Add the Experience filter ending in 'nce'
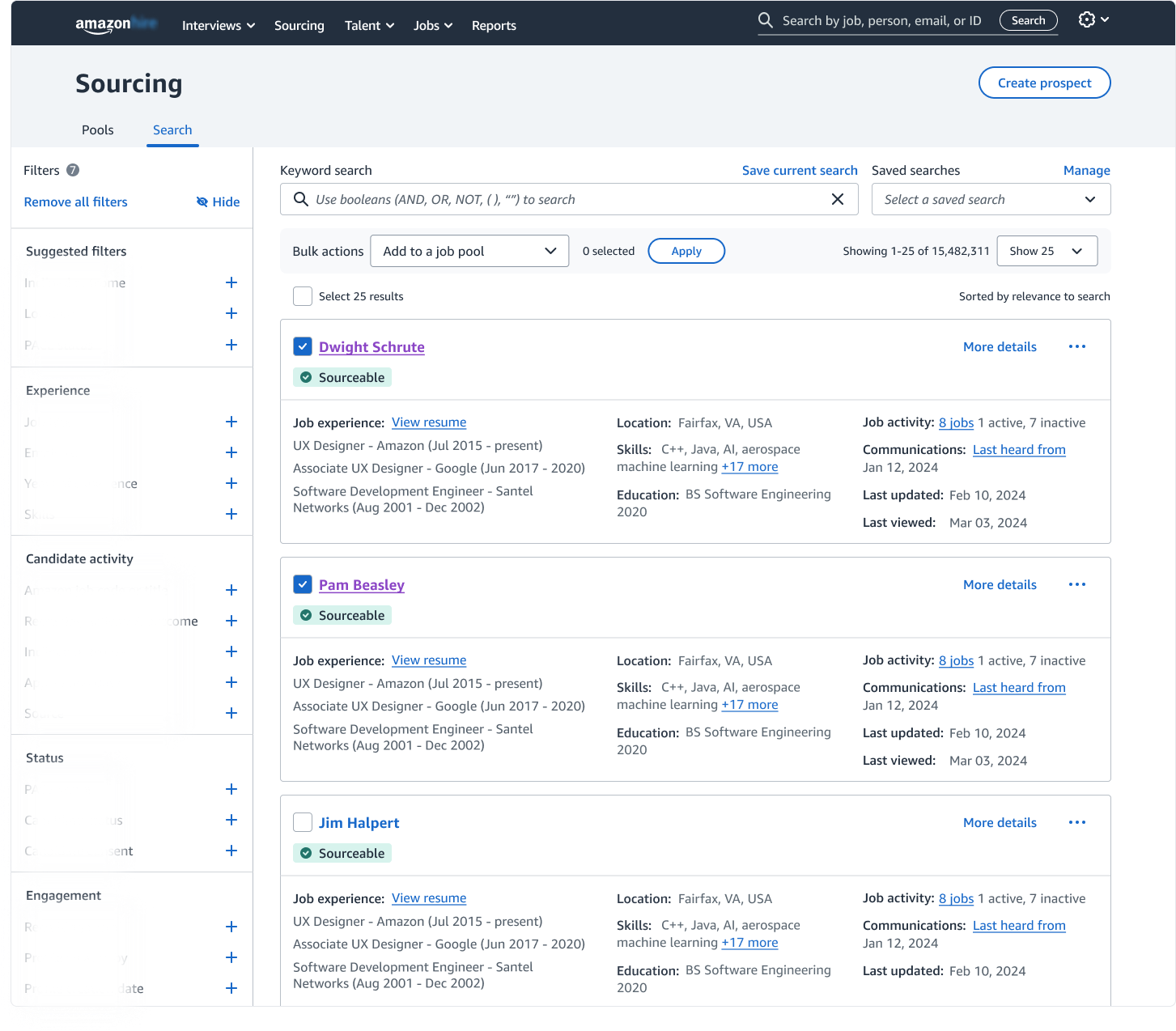Viewport: 1176px width, 1031px height. [x=231, y=483]
